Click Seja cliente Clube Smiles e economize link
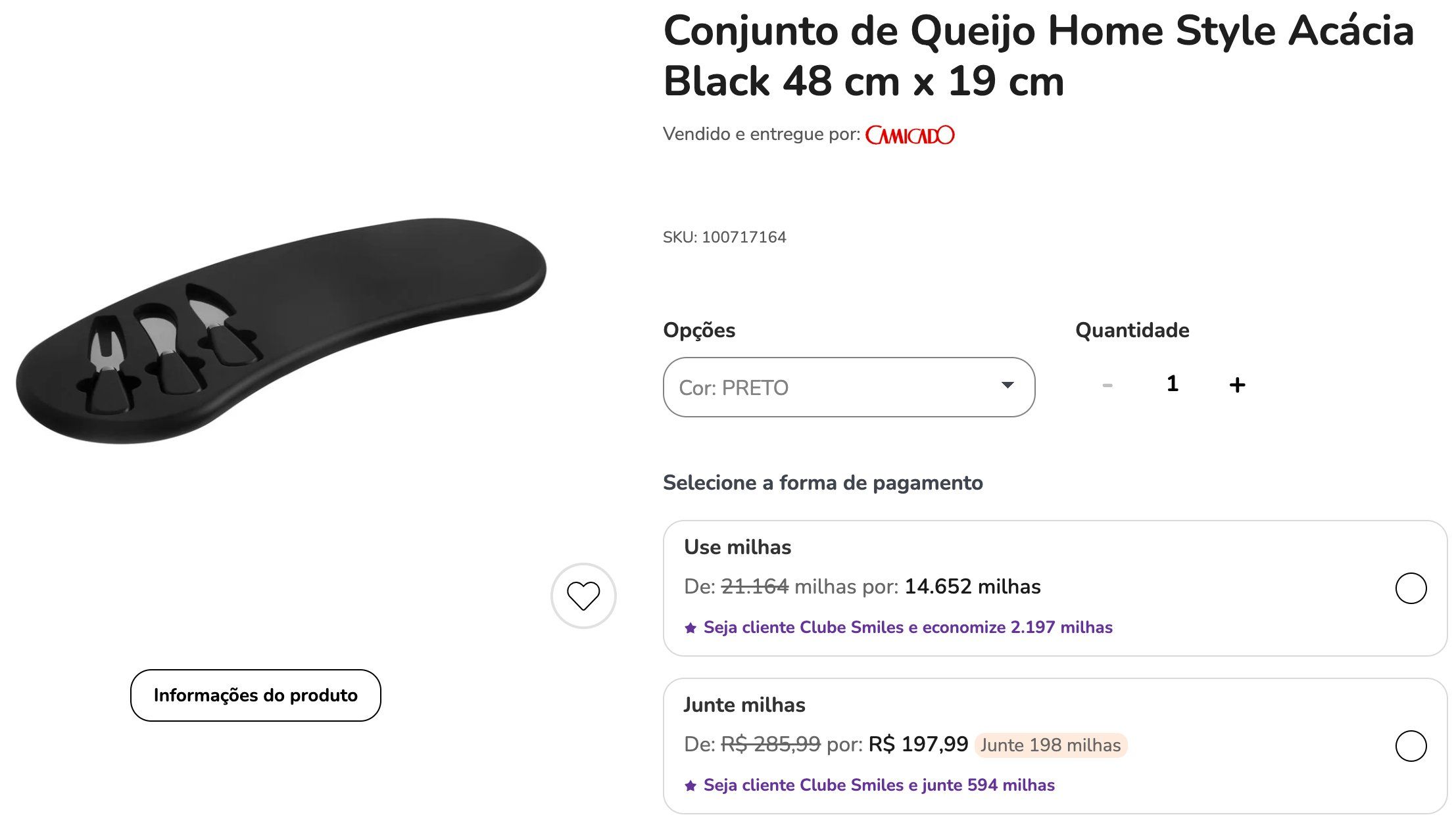 click(x=908, y=628)
